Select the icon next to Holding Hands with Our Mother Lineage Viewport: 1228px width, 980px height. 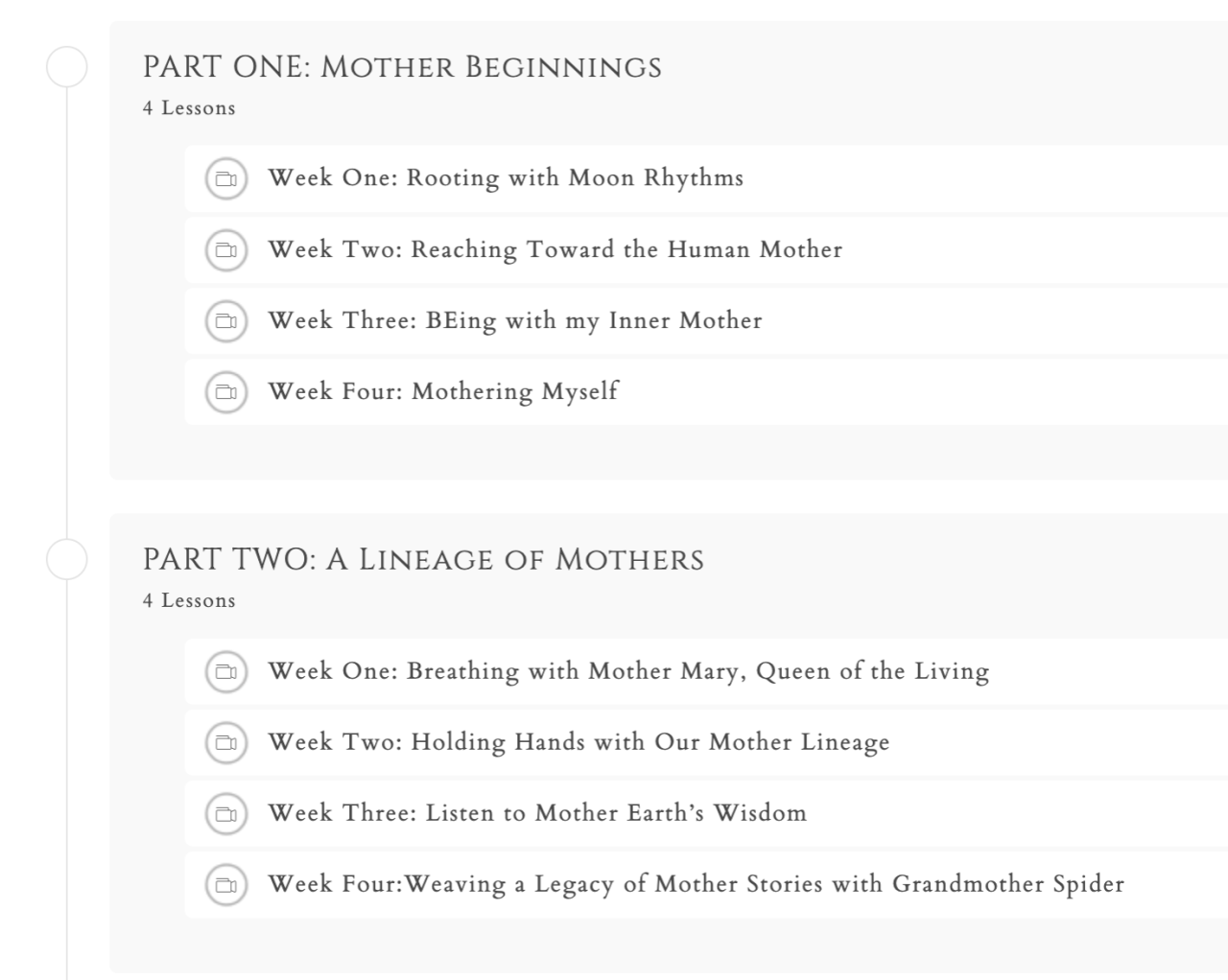(226, 742)
